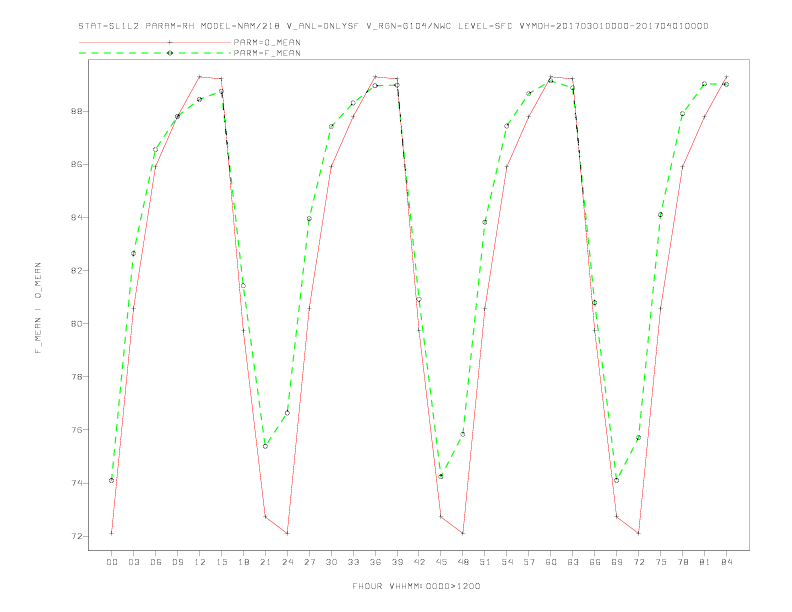Click the O_MEAN plus marker at hour 72
Viewport: 792px width, 612px height.
(639, 533)
